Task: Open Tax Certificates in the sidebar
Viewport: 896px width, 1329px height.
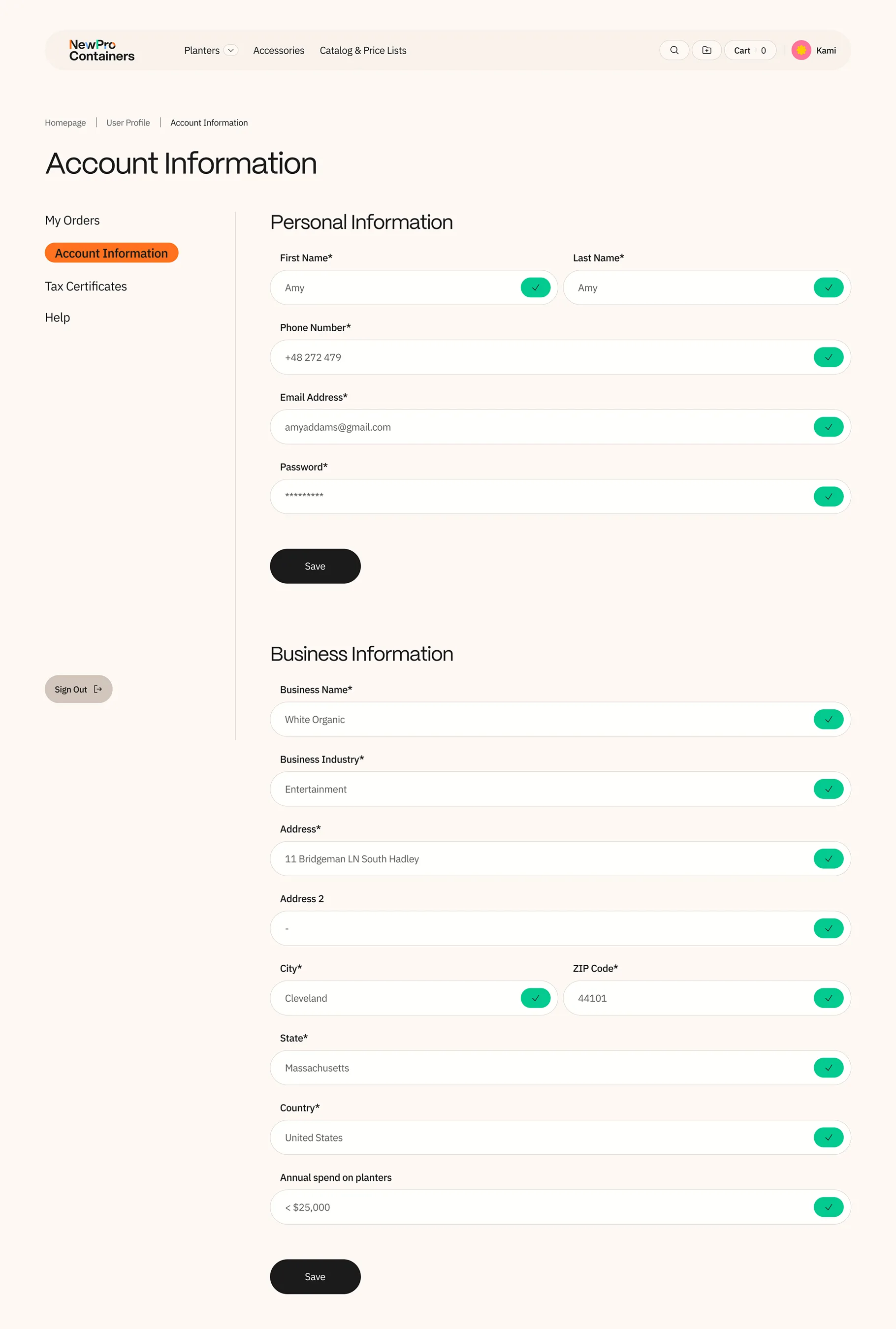Action: pos(86,286)
